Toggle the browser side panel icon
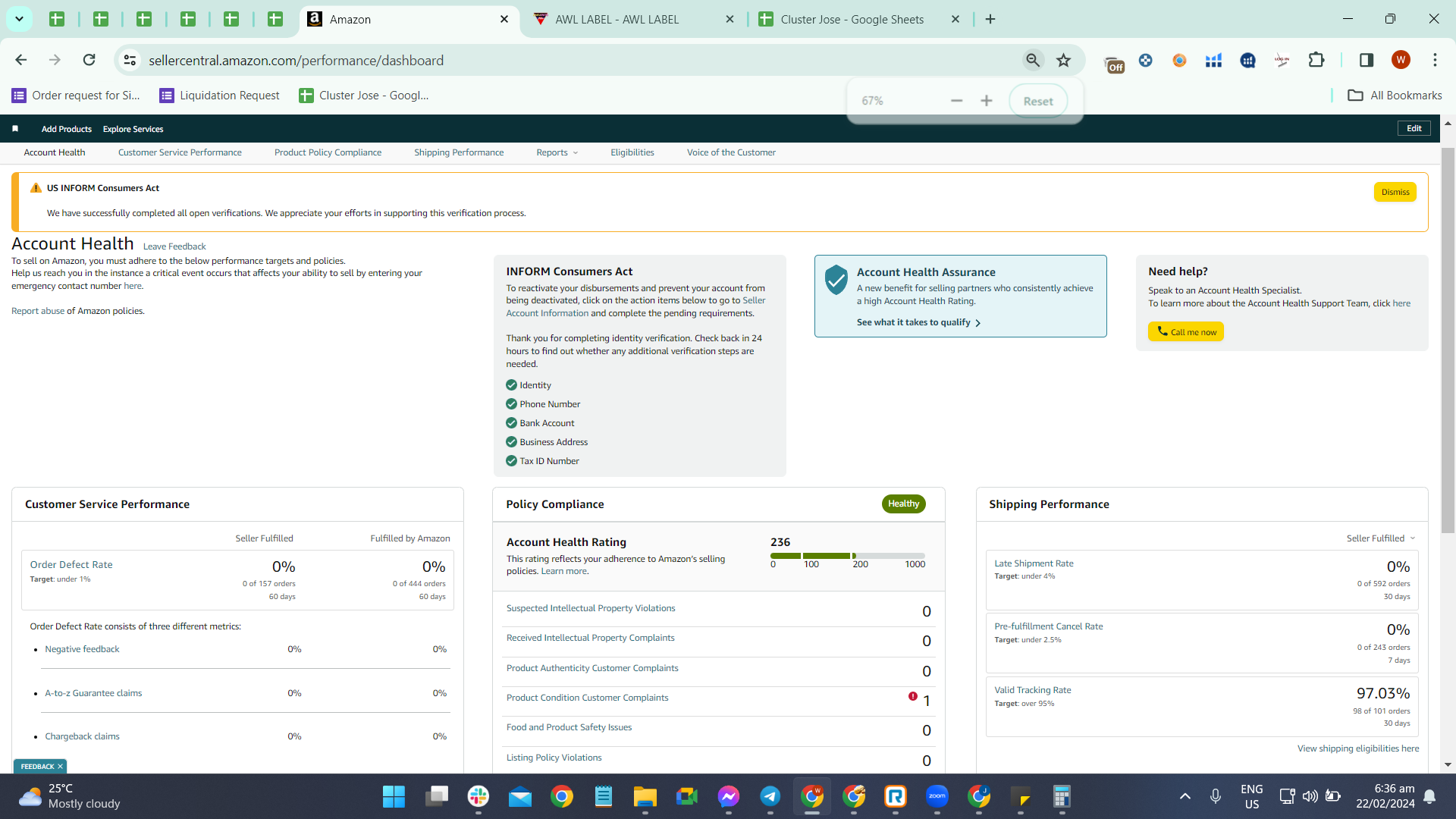The height and width of the screenshot is (819, 1456). (x=1367, y=60)
